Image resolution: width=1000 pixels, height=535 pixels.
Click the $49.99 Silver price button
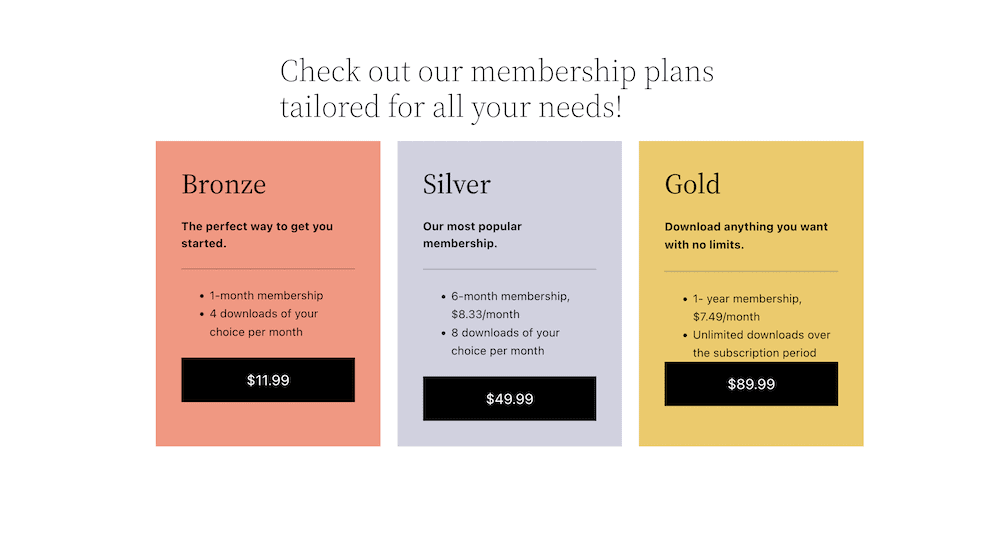pos(509,399)
